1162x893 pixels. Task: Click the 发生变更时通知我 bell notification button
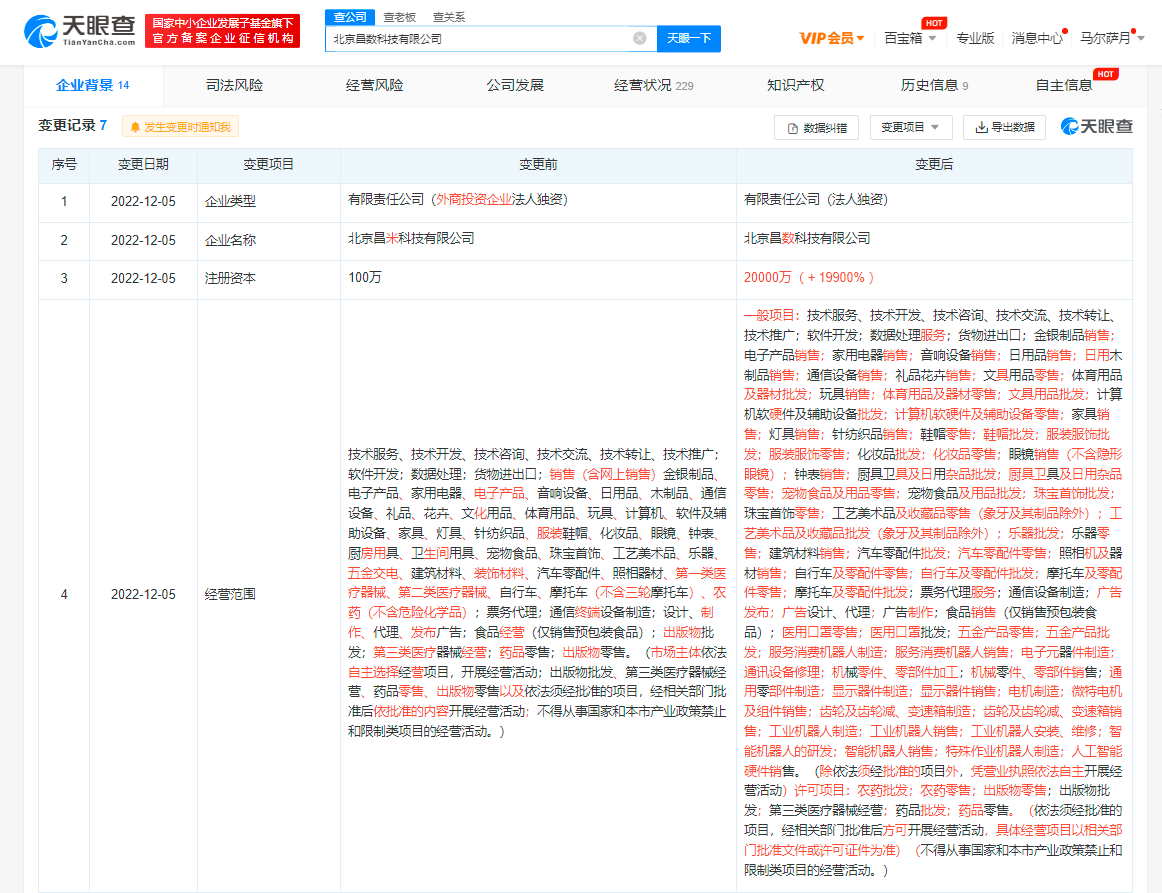180,127
